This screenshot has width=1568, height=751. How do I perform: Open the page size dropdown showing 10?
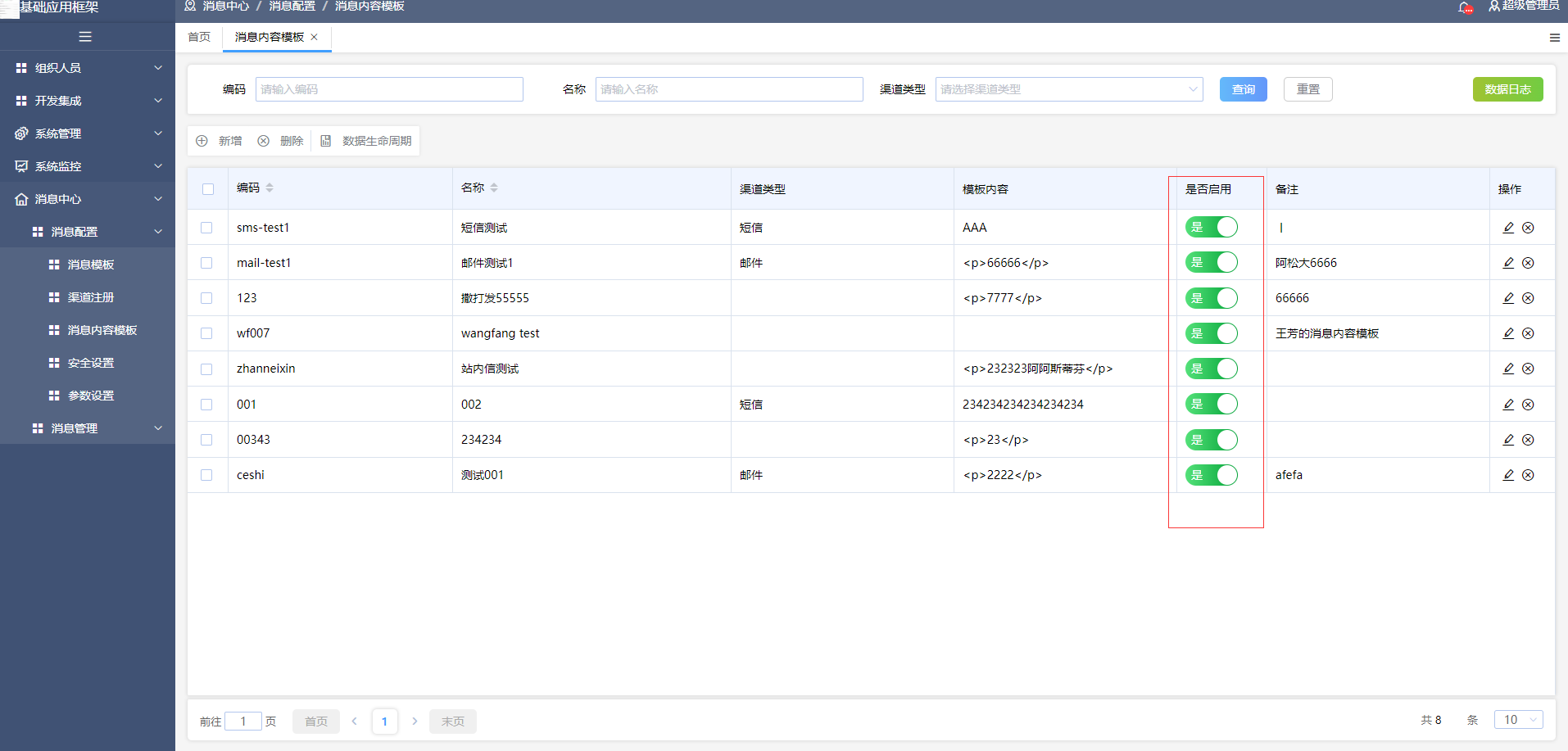click(x=1519, y=720)
